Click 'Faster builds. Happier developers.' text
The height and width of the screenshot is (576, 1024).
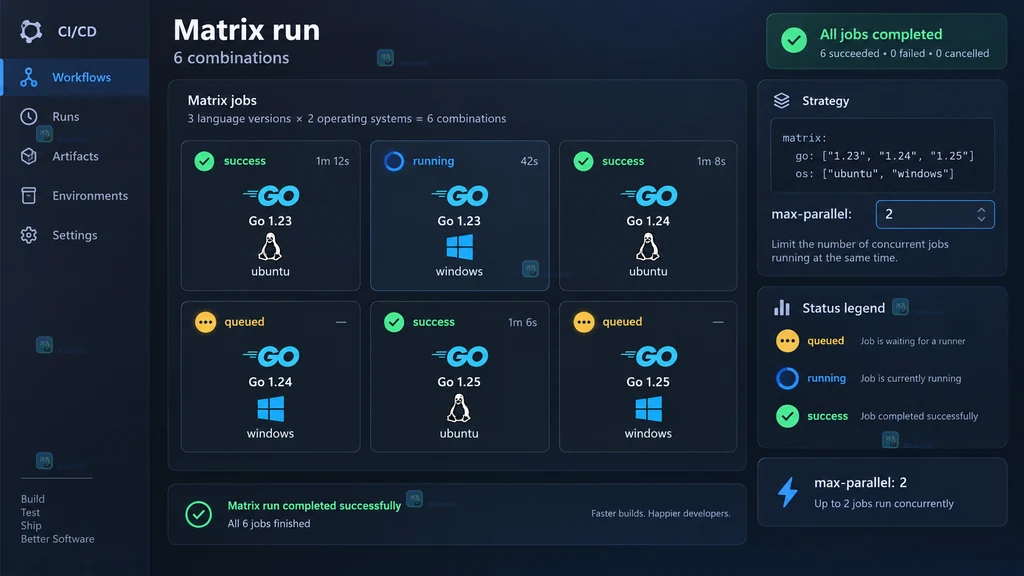(x=661, y=513)
